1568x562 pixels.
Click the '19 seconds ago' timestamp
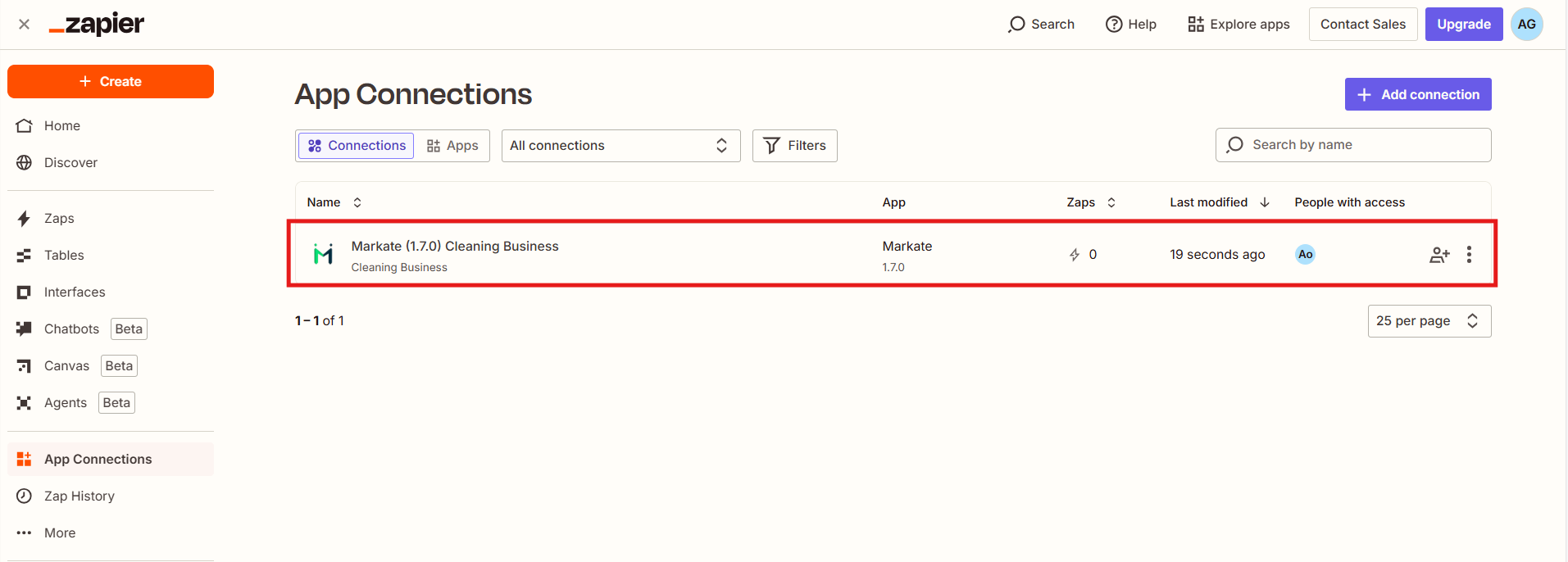point(1217,255)
